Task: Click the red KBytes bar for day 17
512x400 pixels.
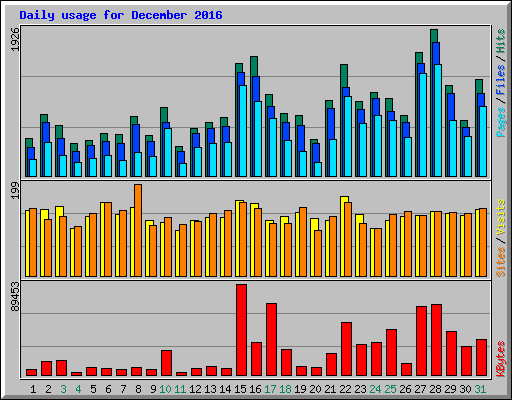Action: tap(272, 340)
